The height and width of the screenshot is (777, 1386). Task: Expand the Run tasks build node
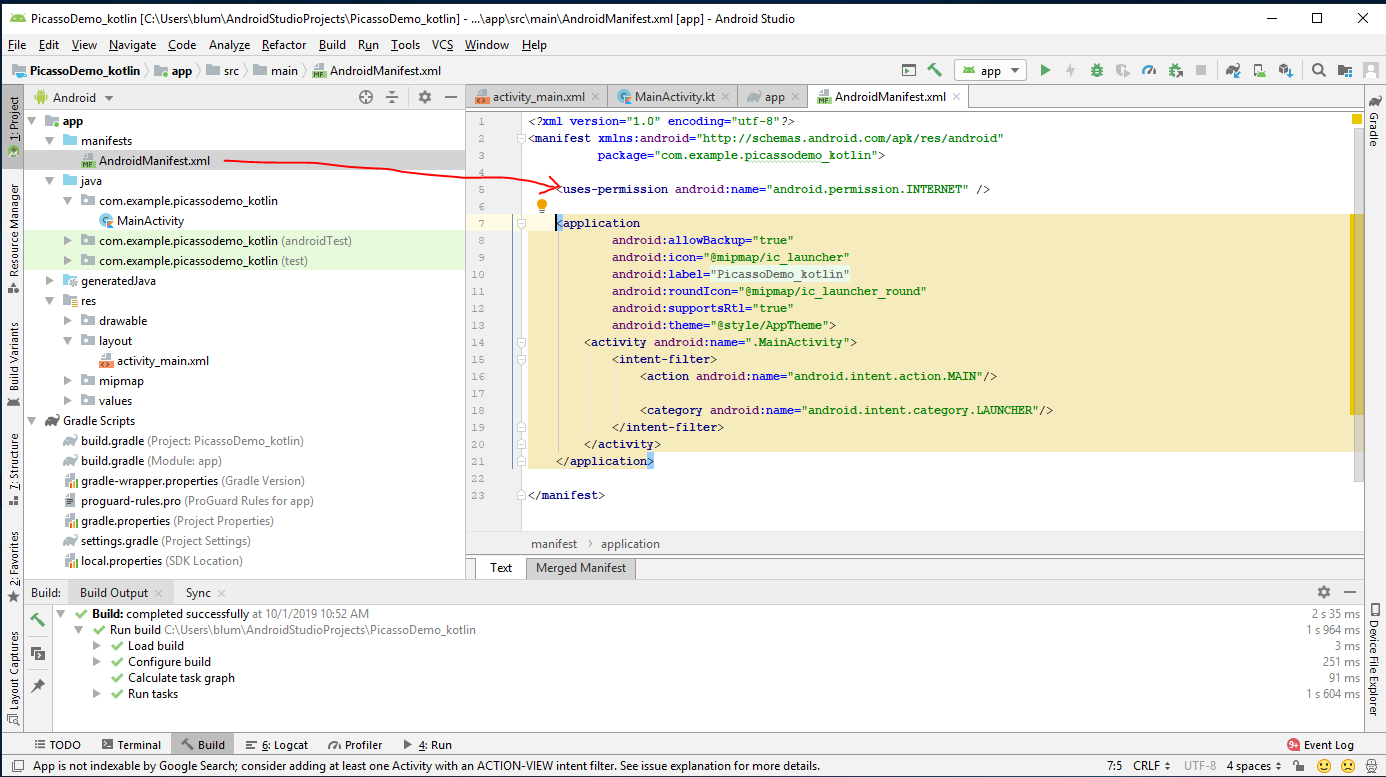[x=97, y=694]
